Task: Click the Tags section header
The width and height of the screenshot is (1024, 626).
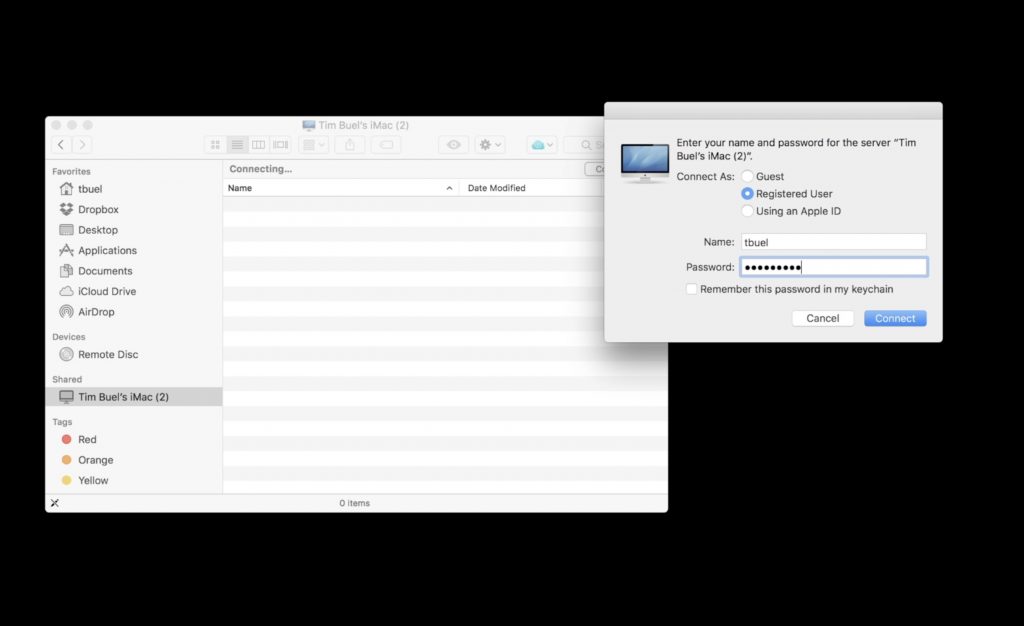Action: point(62,422)
